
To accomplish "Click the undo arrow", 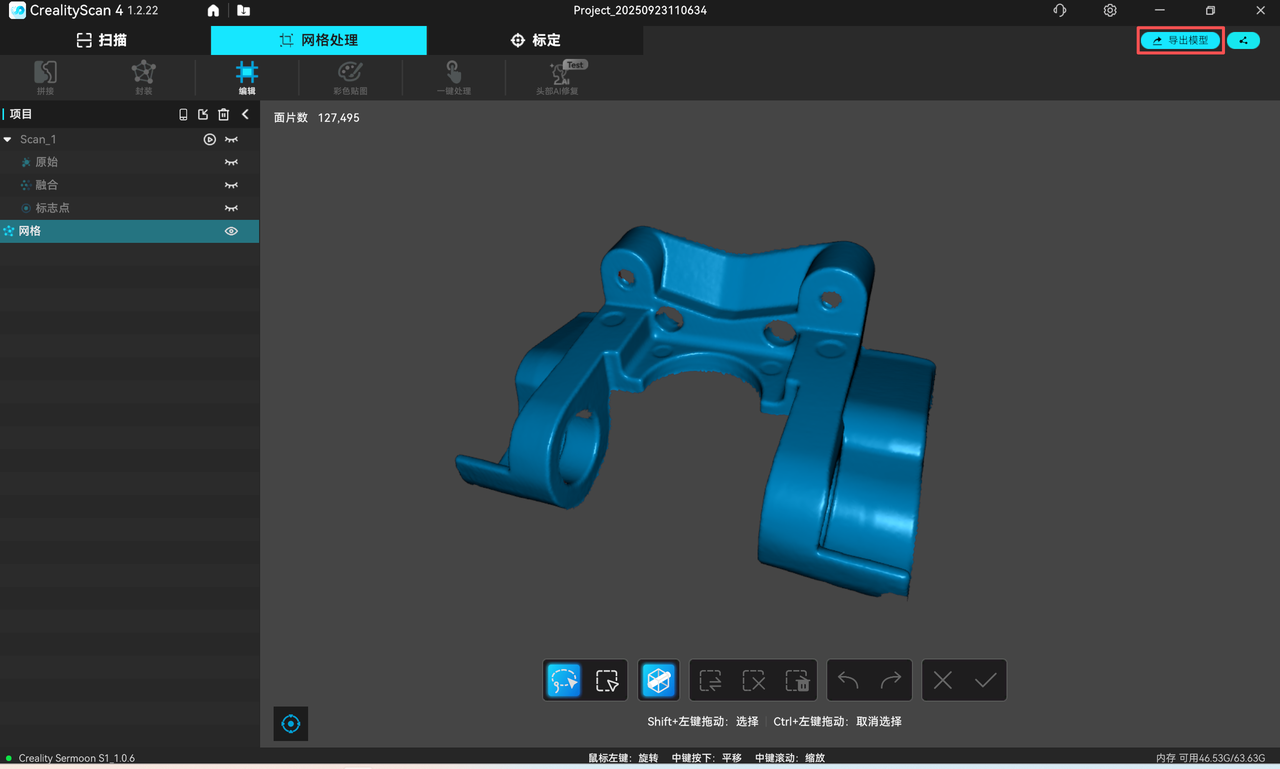I will pyautogui.click(x=848, y=680).
